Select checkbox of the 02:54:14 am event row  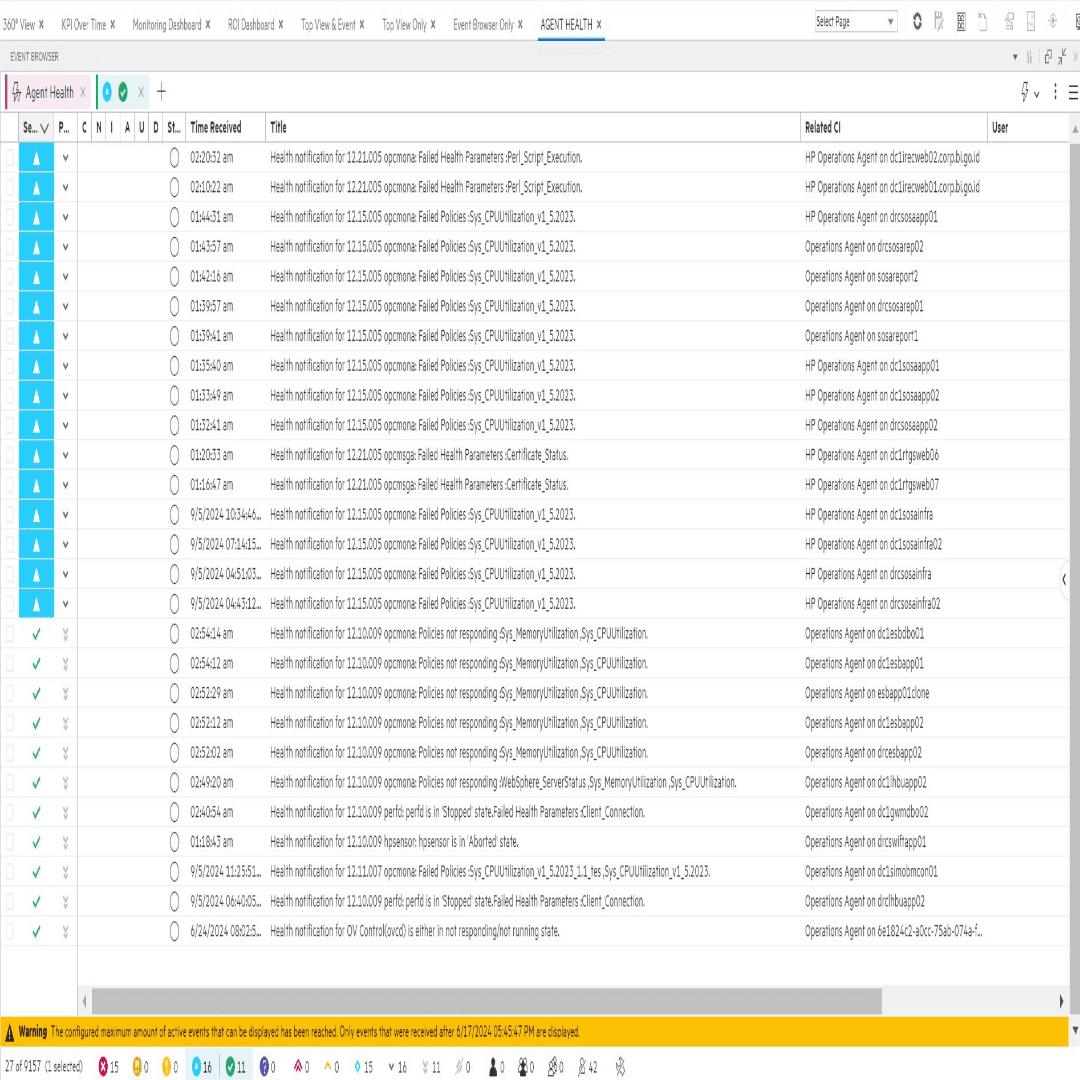point(10,633)
